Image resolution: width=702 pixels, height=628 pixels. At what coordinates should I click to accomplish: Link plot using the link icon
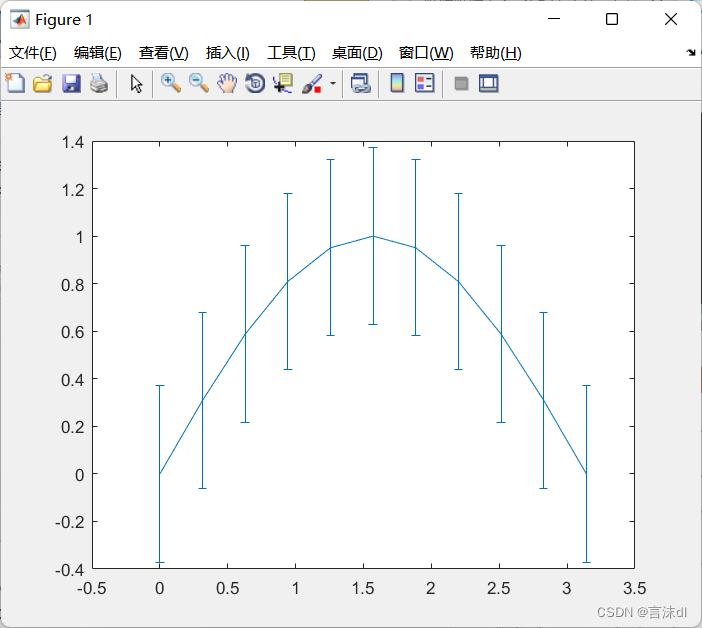tap(361, 84)
